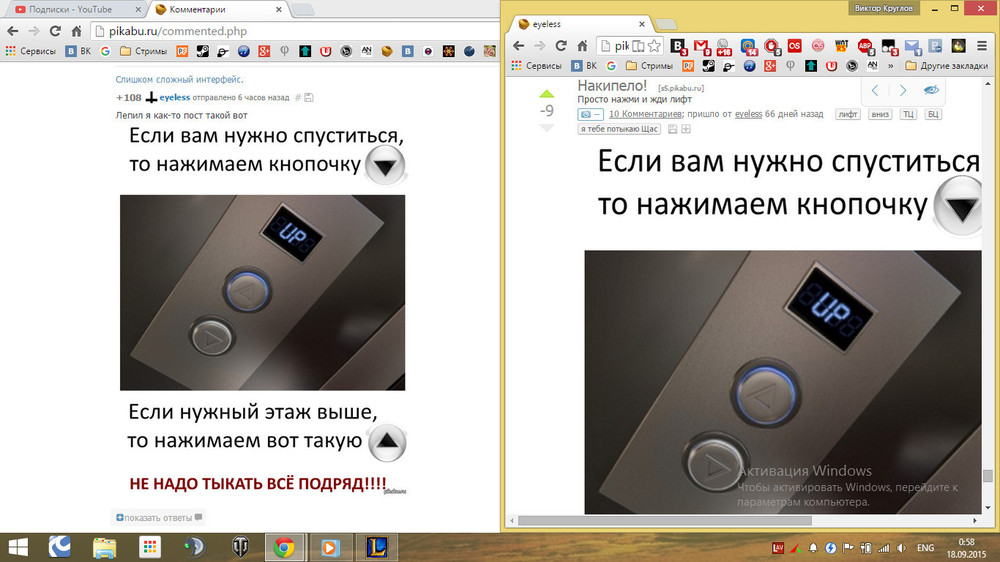Select the лифт tag on the post

[x=848, y=115]
